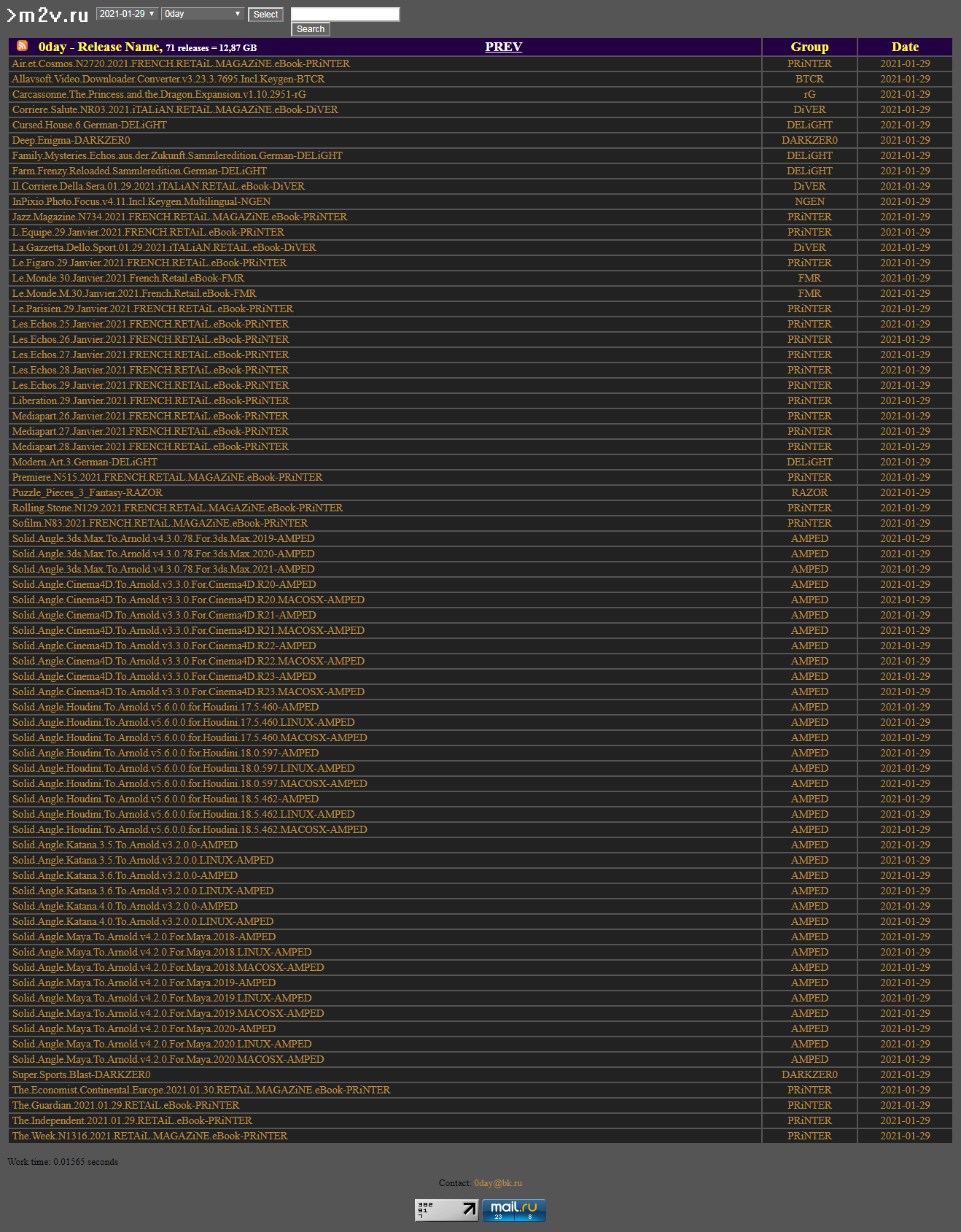Open Le.Monde.M.30.Janvier.2021 release

point(134,293)
